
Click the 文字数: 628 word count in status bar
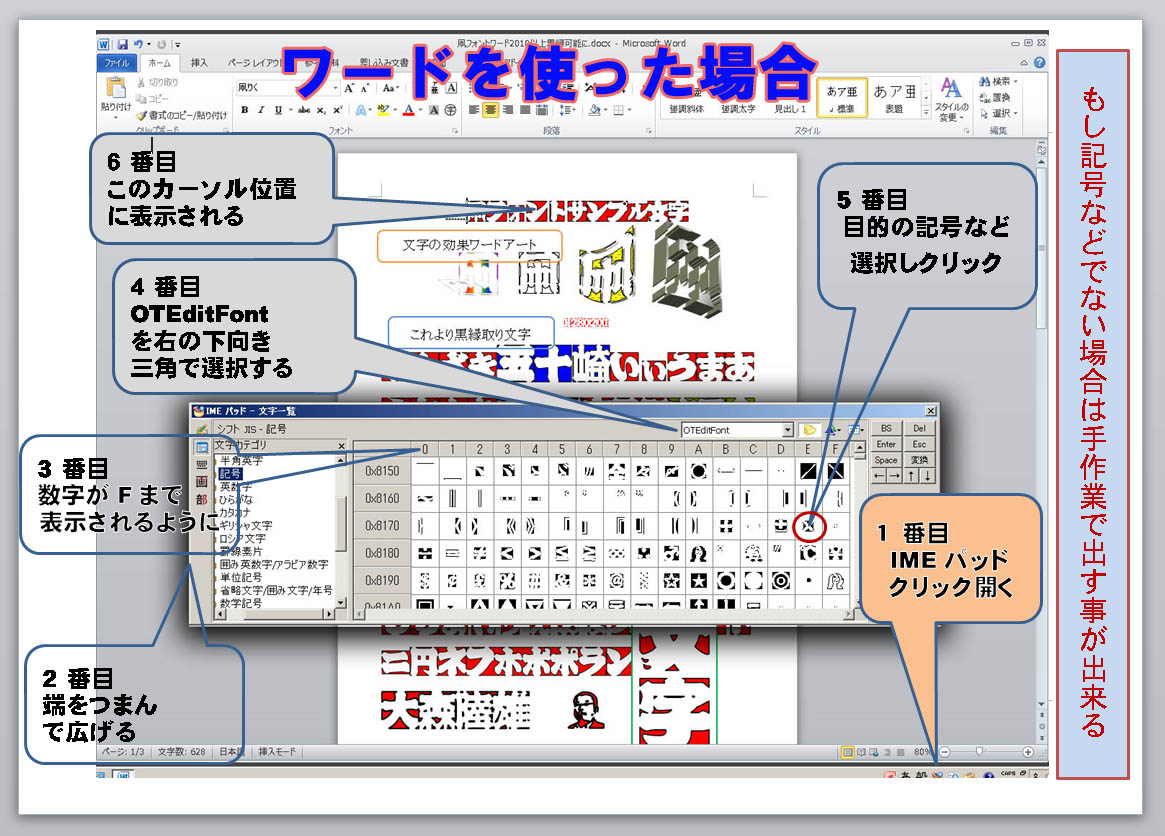pos(181,752)
